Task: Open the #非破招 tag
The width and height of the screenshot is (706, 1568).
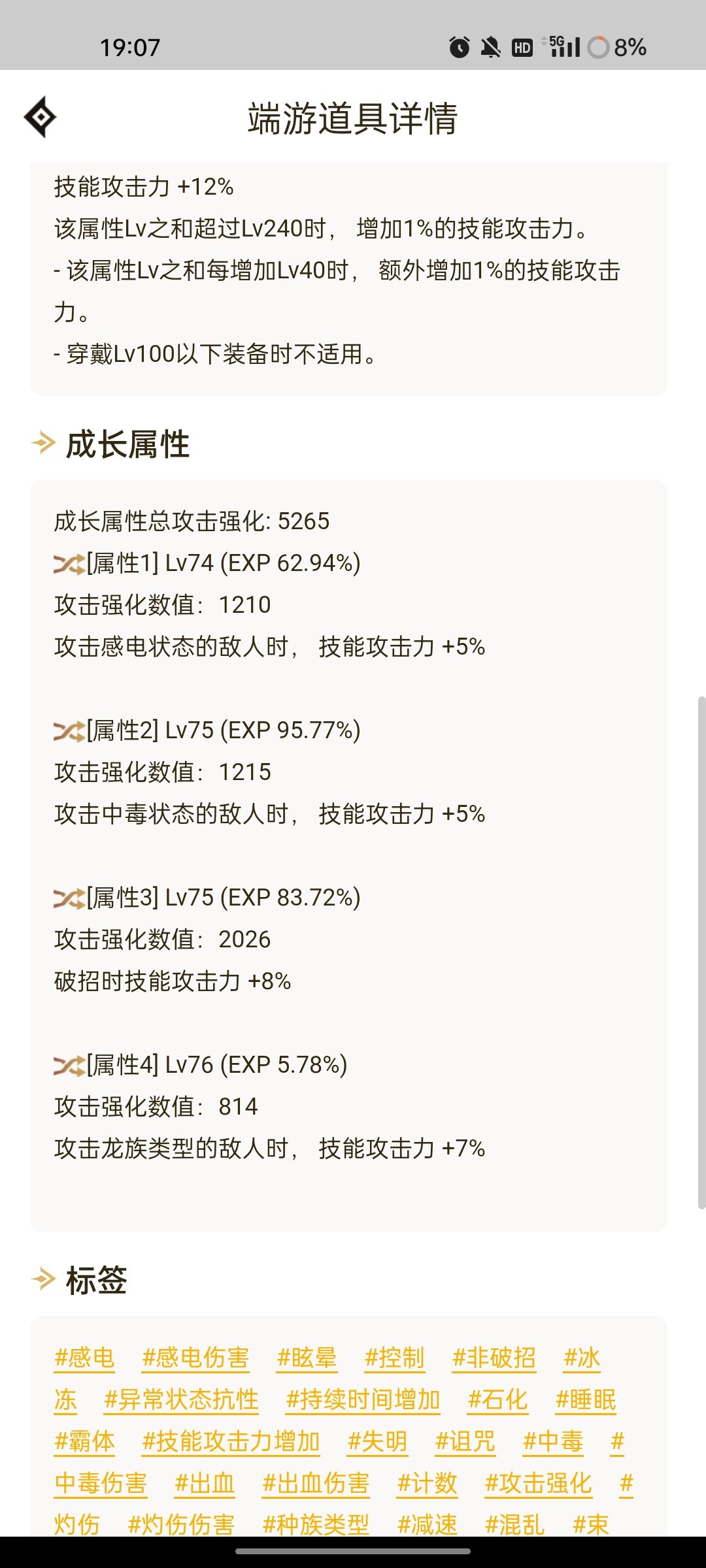Action: coord(494,1358)
